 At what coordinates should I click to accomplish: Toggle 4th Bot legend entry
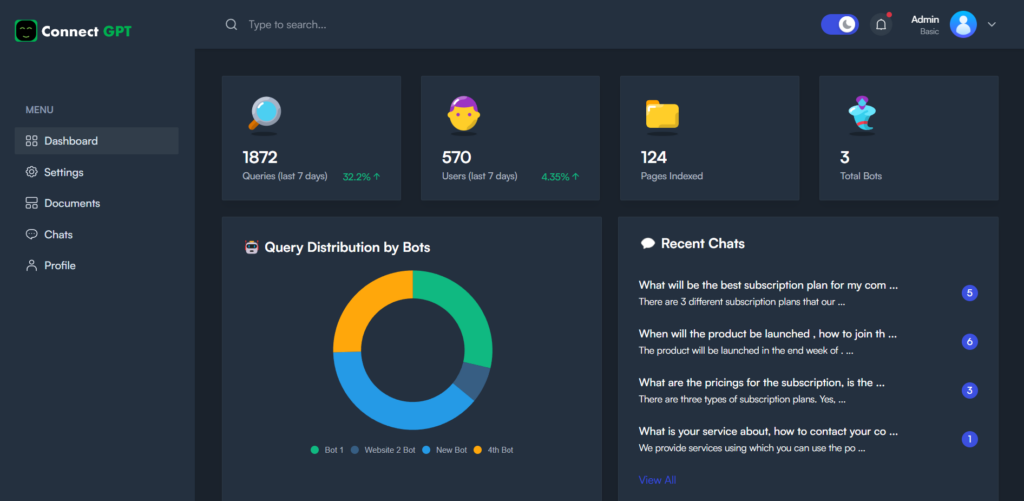[x=493, y=450]
